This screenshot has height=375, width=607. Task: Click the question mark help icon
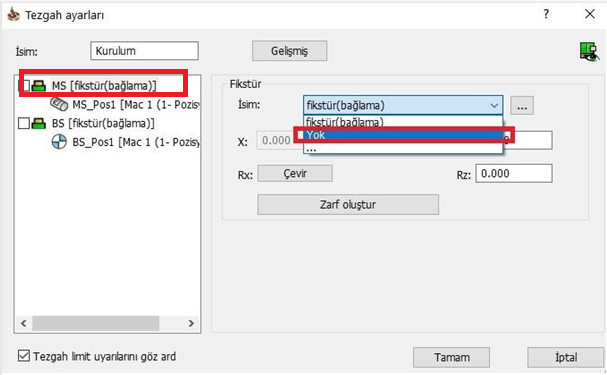click(x=546, y=14)
